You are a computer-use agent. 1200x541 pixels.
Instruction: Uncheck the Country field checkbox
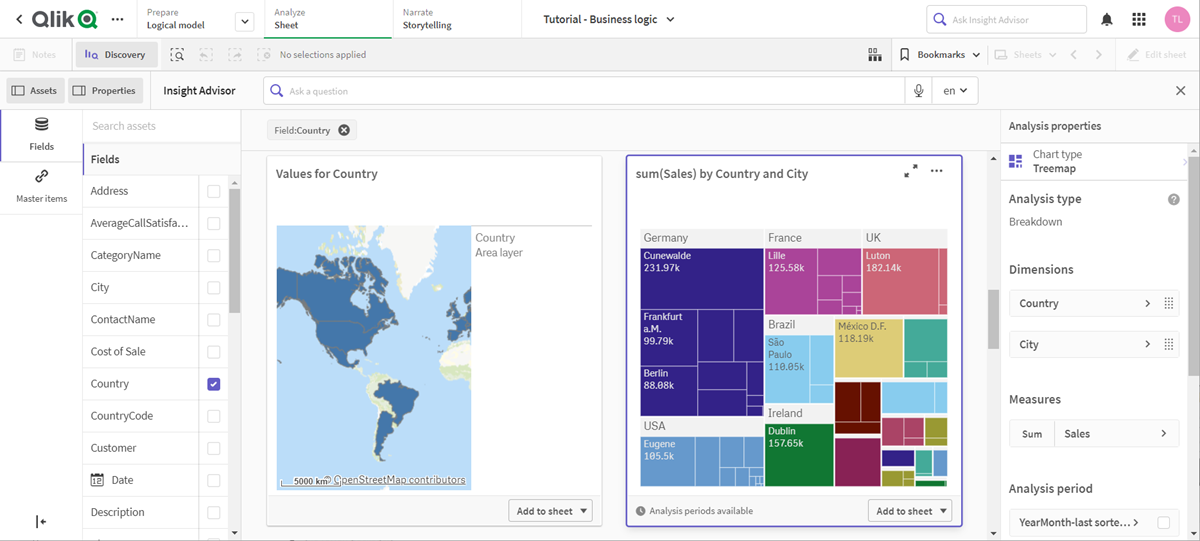[214, 384]
